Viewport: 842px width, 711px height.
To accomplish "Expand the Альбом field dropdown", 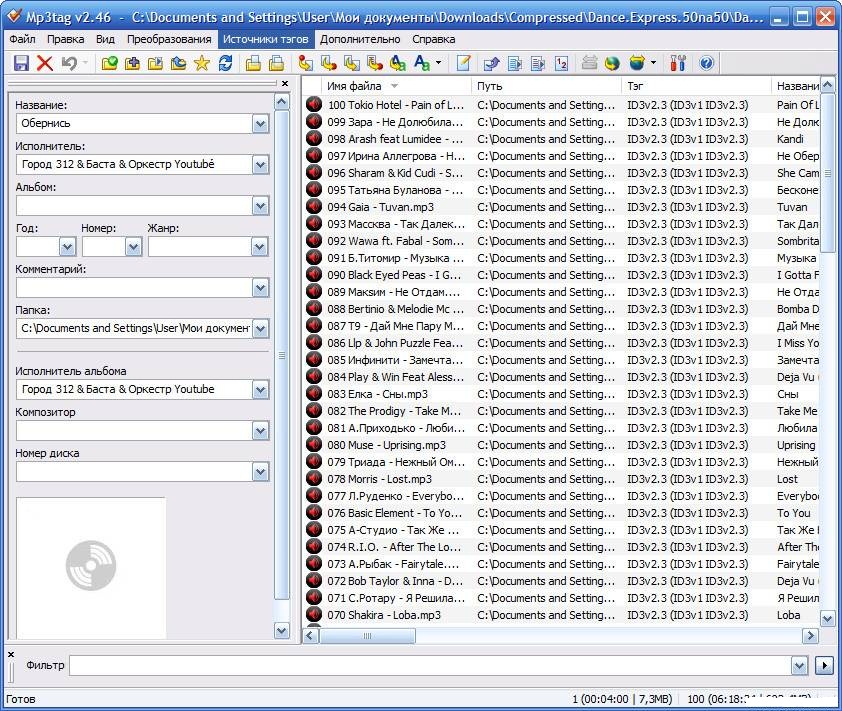I will [260, 206].
